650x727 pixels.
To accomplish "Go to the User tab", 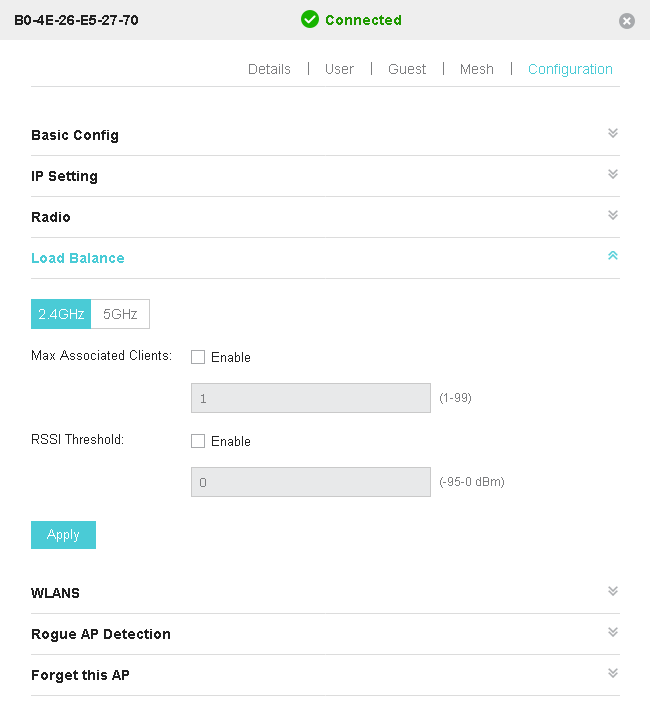I will click(340, 69).
